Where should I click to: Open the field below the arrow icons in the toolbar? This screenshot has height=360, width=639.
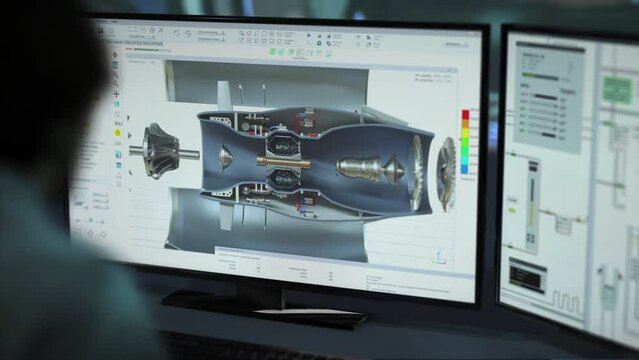[141, 36]
